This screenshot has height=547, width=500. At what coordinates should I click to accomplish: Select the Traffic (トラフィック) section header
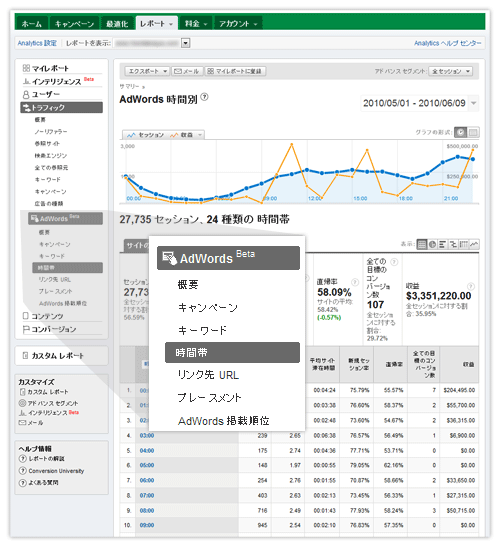(61, 107)
